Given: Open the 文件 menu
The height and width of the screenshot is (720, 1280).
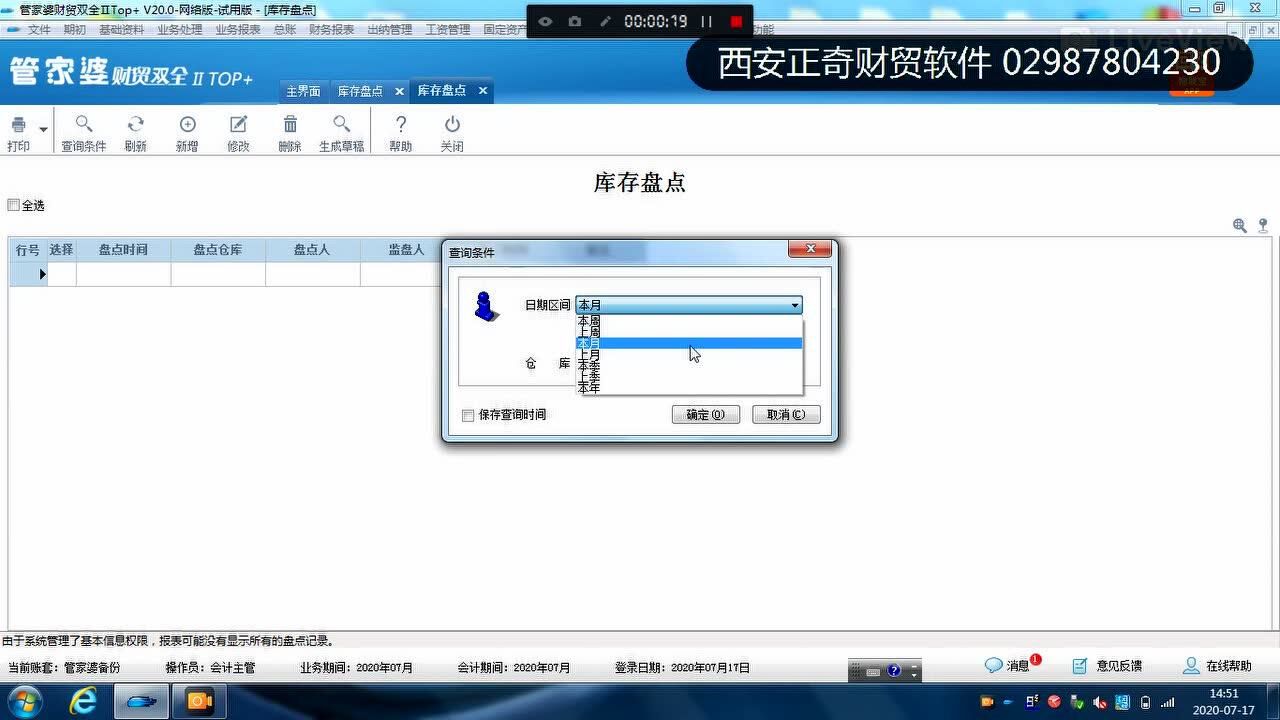Looking at the screenshot, I should tap(38, 30).
